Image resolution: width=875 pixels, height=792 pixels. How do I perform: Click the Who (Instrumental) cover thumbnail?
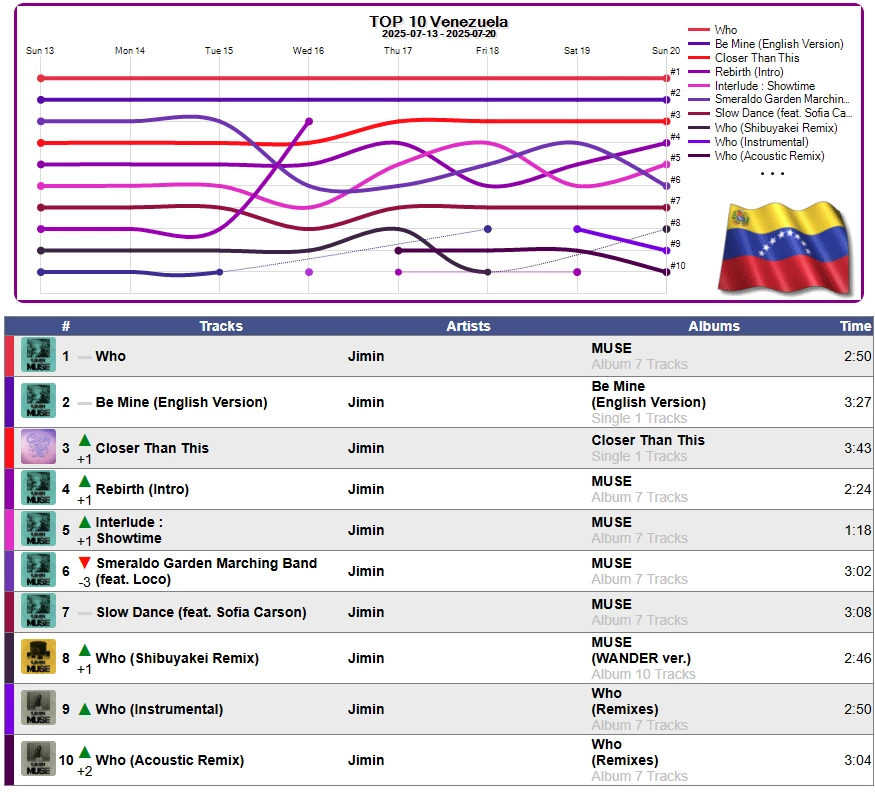(39, 708)
